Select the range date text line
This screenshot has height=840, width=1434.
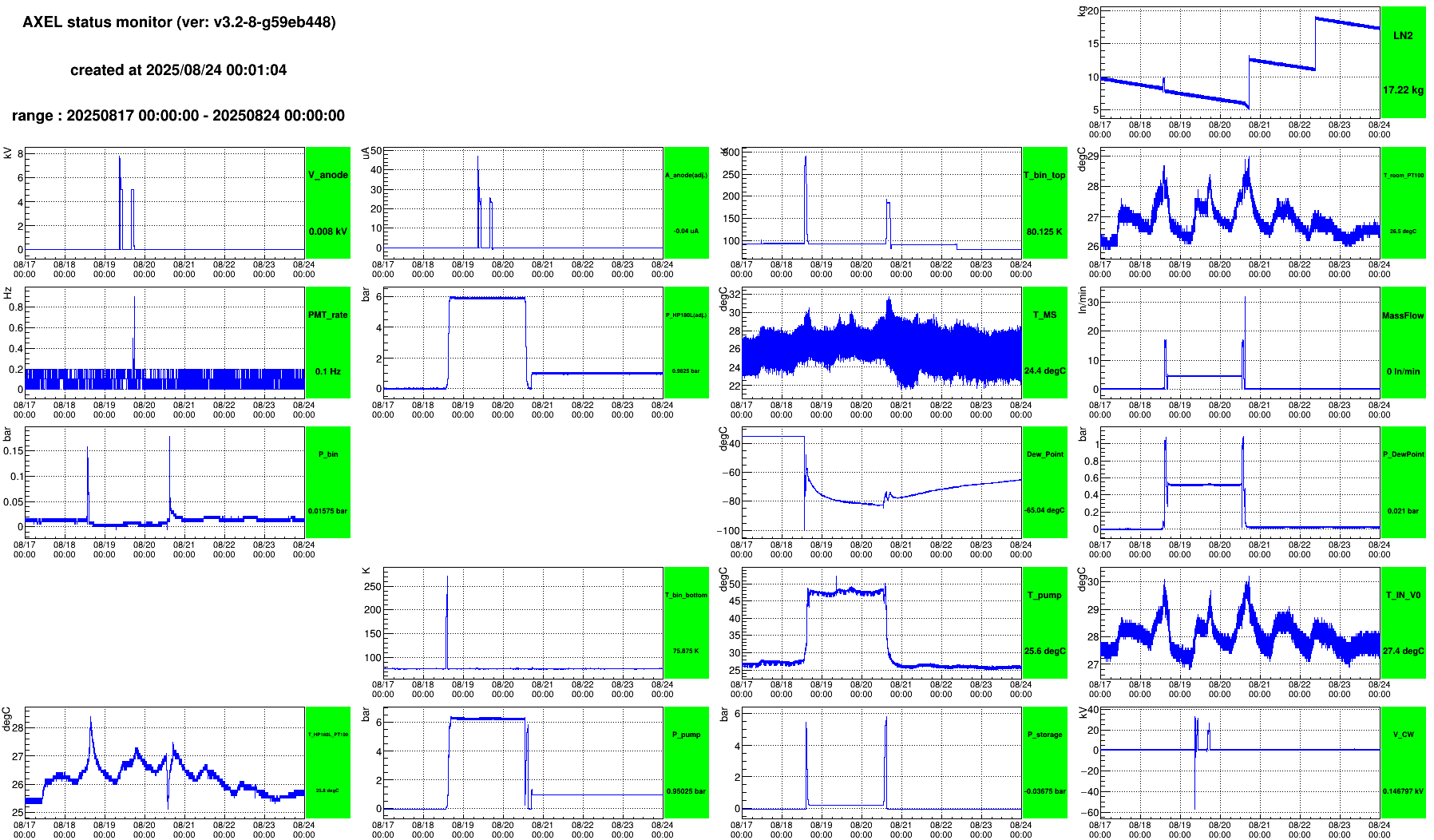[179, 116]
